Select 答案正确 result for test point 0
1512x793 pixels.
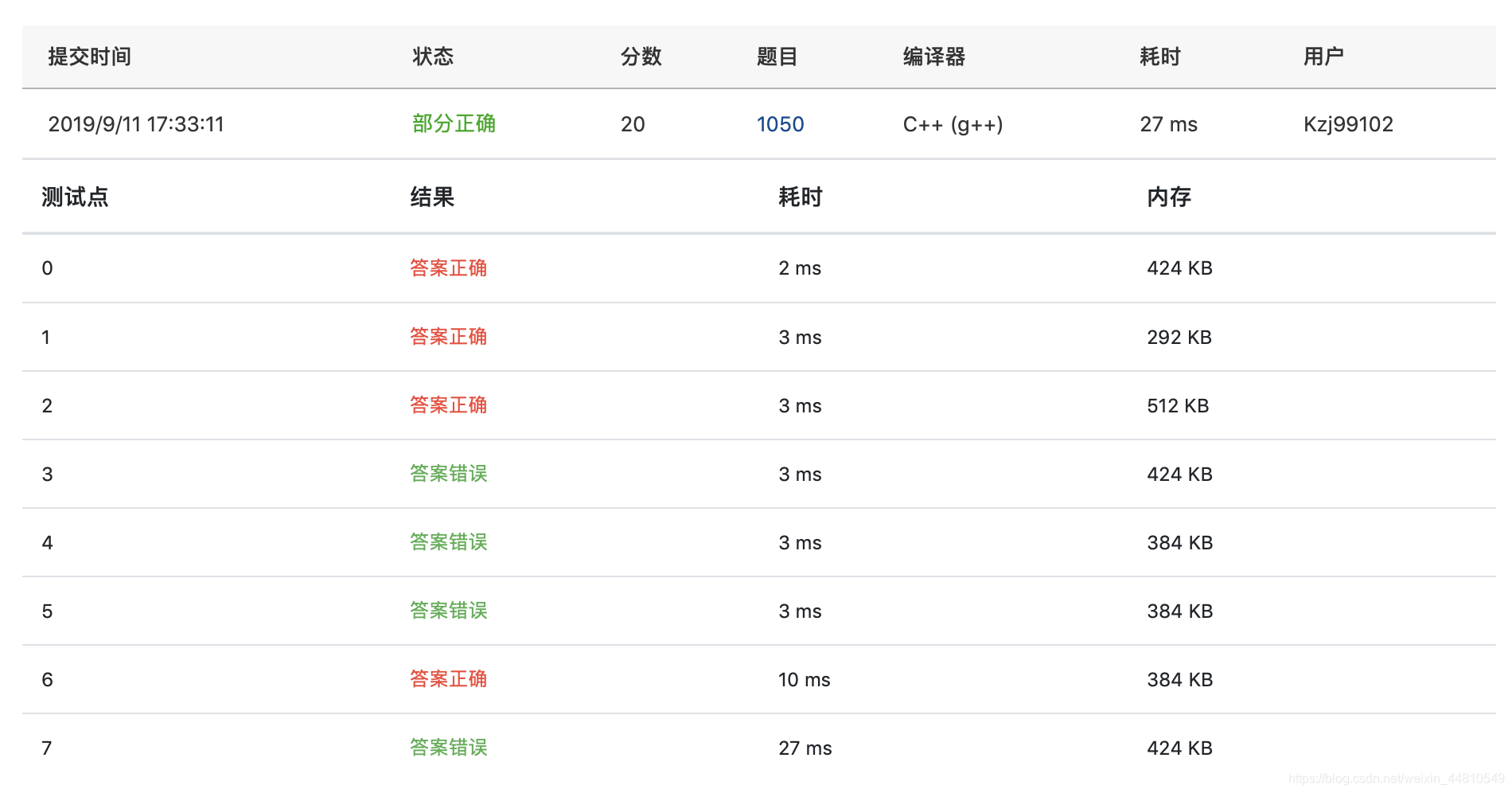click(x=448, y=268)
